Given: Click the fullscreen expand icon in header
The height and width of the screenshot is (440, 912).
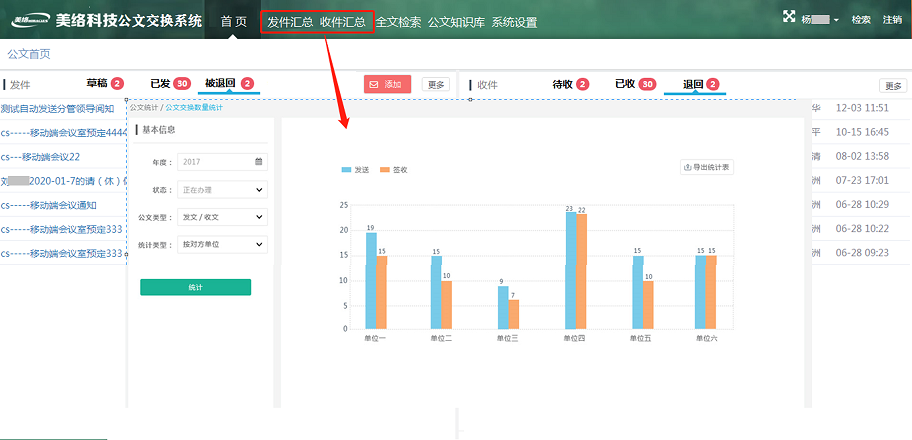Looking at the screenshot, I should 789,18.
